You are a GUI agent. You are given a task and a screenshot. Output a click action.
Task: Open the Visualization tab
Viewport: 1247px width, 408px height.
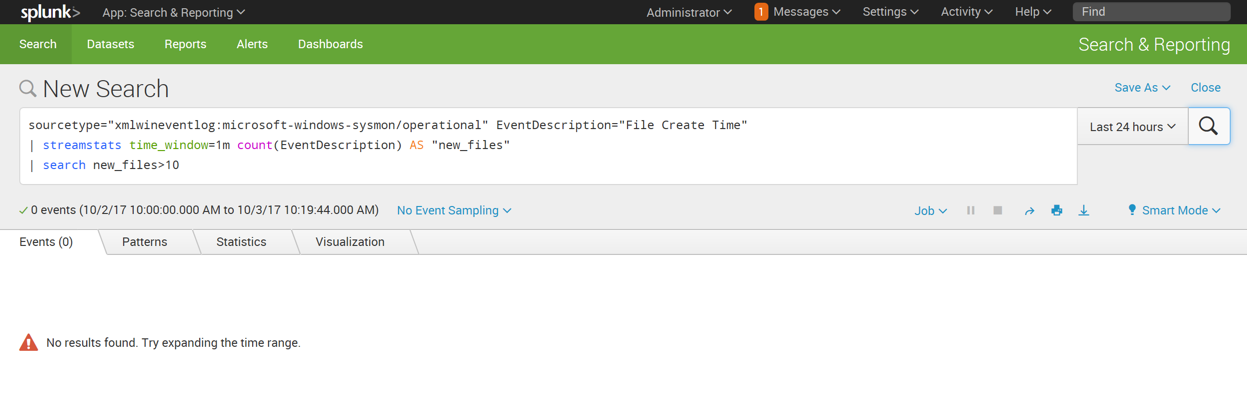pos(350,242)
